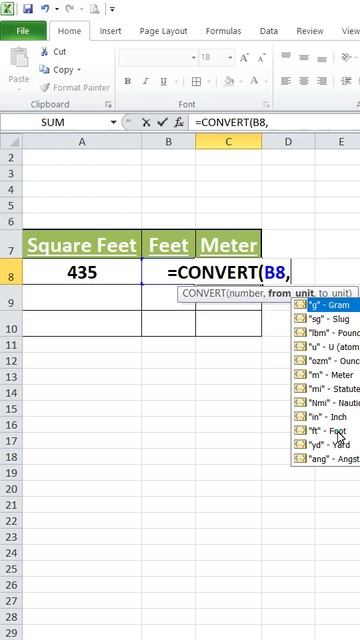Click the Format Painter button

click(x=75, y=88)
